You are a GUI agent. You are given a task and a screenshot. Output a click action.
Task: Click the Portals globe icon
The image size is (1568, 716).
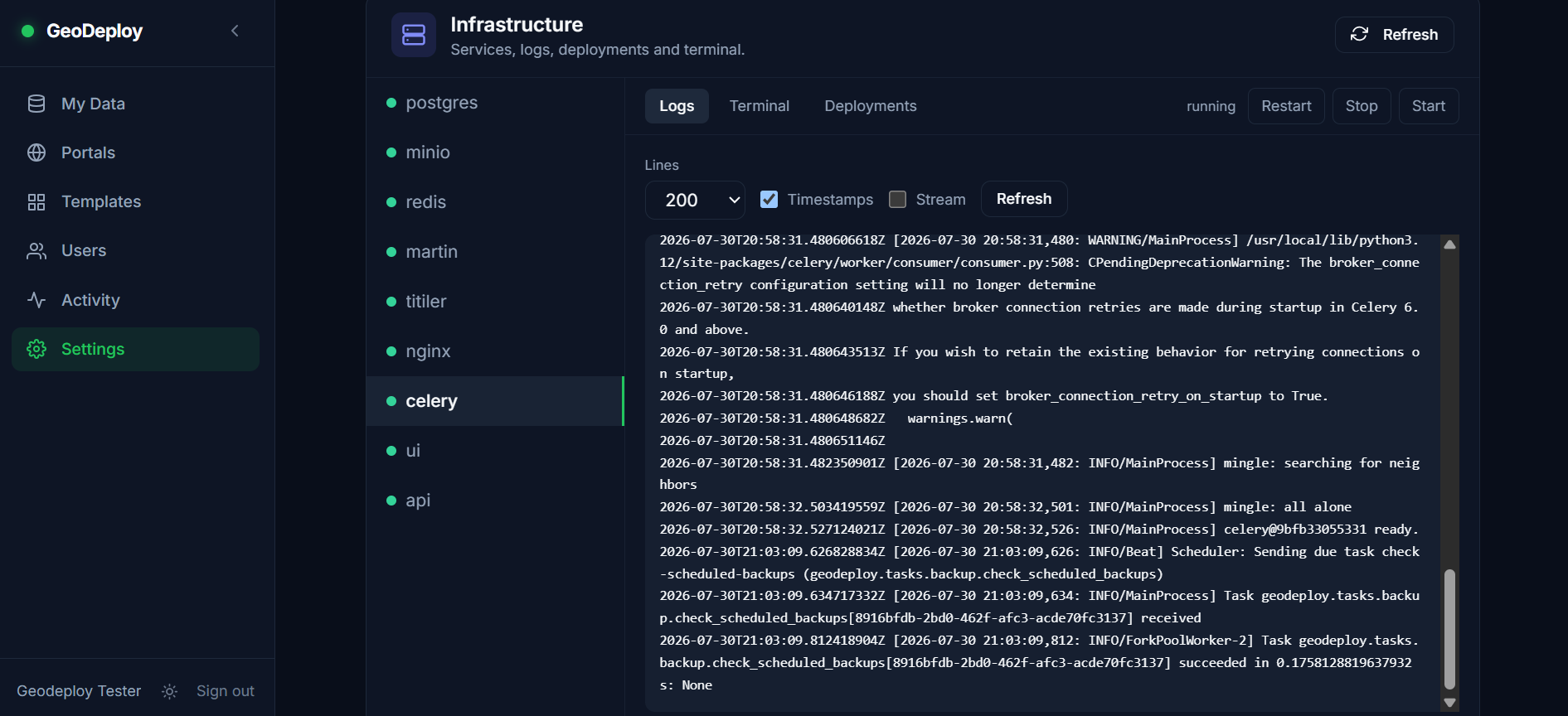[x=36, y=152]
